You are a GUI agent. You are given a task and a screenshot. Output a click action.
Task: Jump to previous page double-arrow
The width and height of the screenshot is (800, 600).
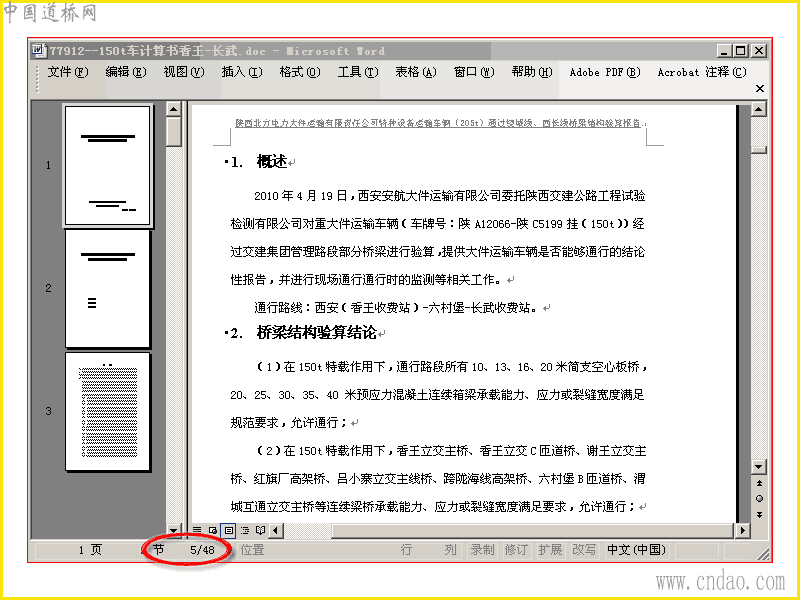tap(759, 483)
